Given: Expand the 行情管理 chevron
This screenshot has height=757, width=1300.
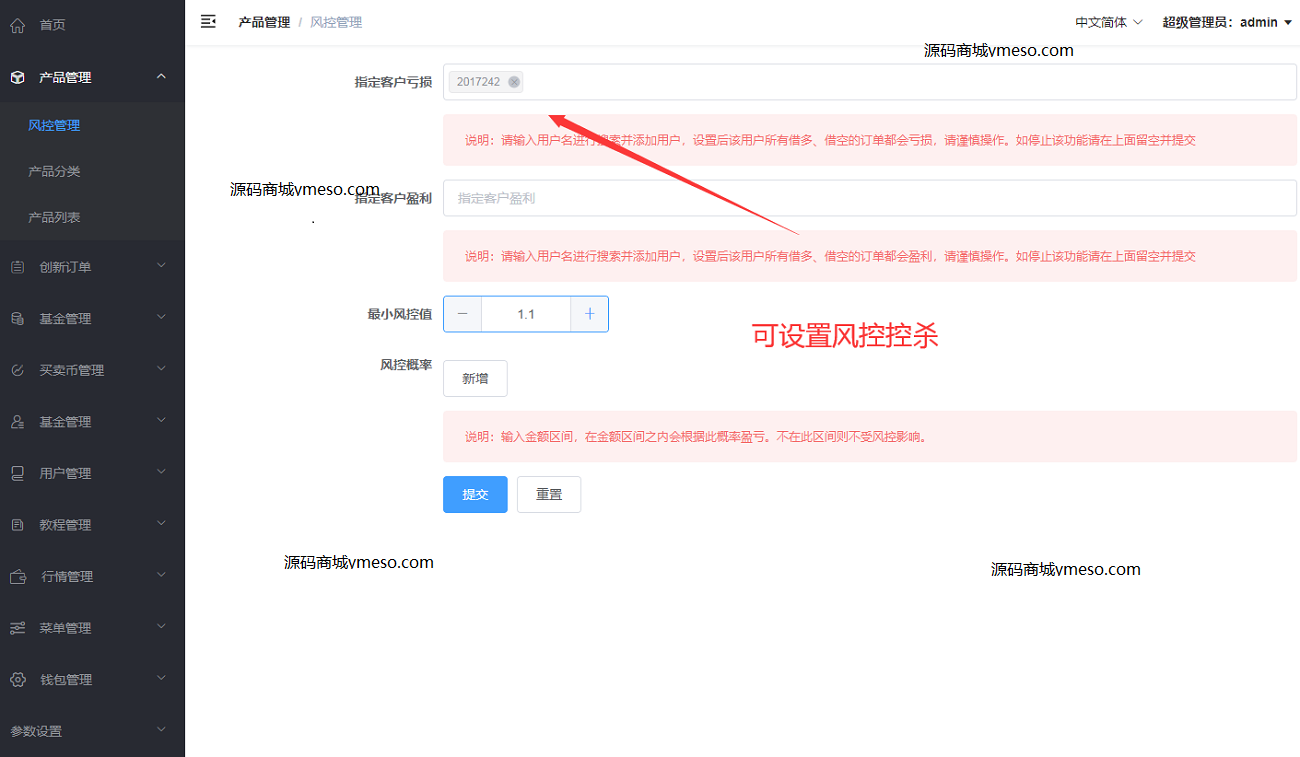Looking at the screenshot, I should pos(161,576).
